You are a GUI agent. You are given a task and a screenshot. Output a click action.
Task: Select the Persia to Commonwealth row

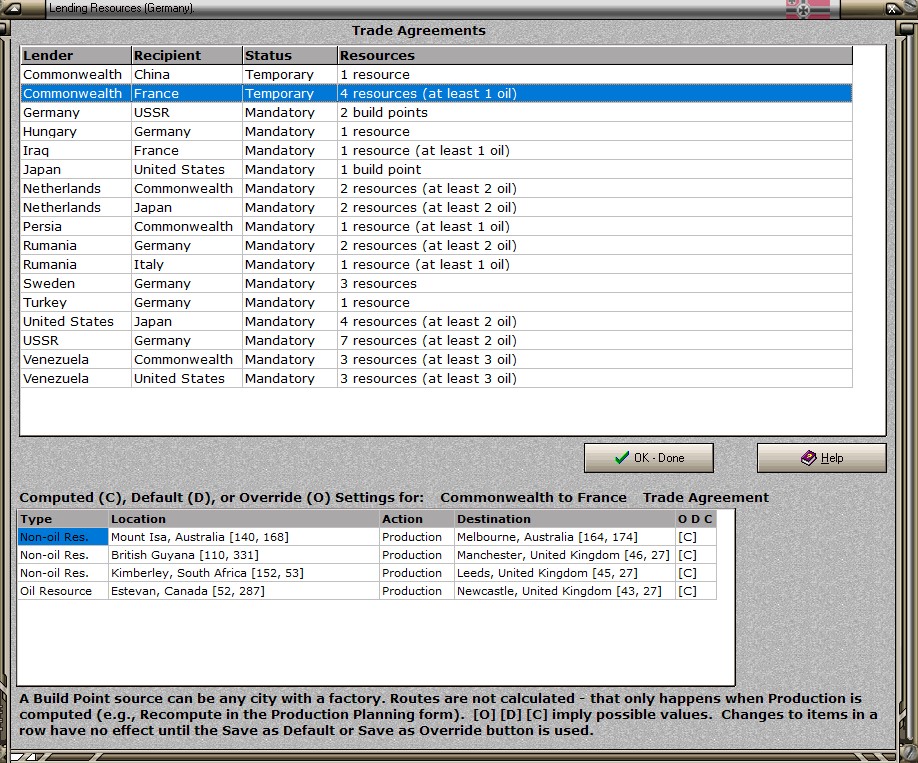click(436, 227)
